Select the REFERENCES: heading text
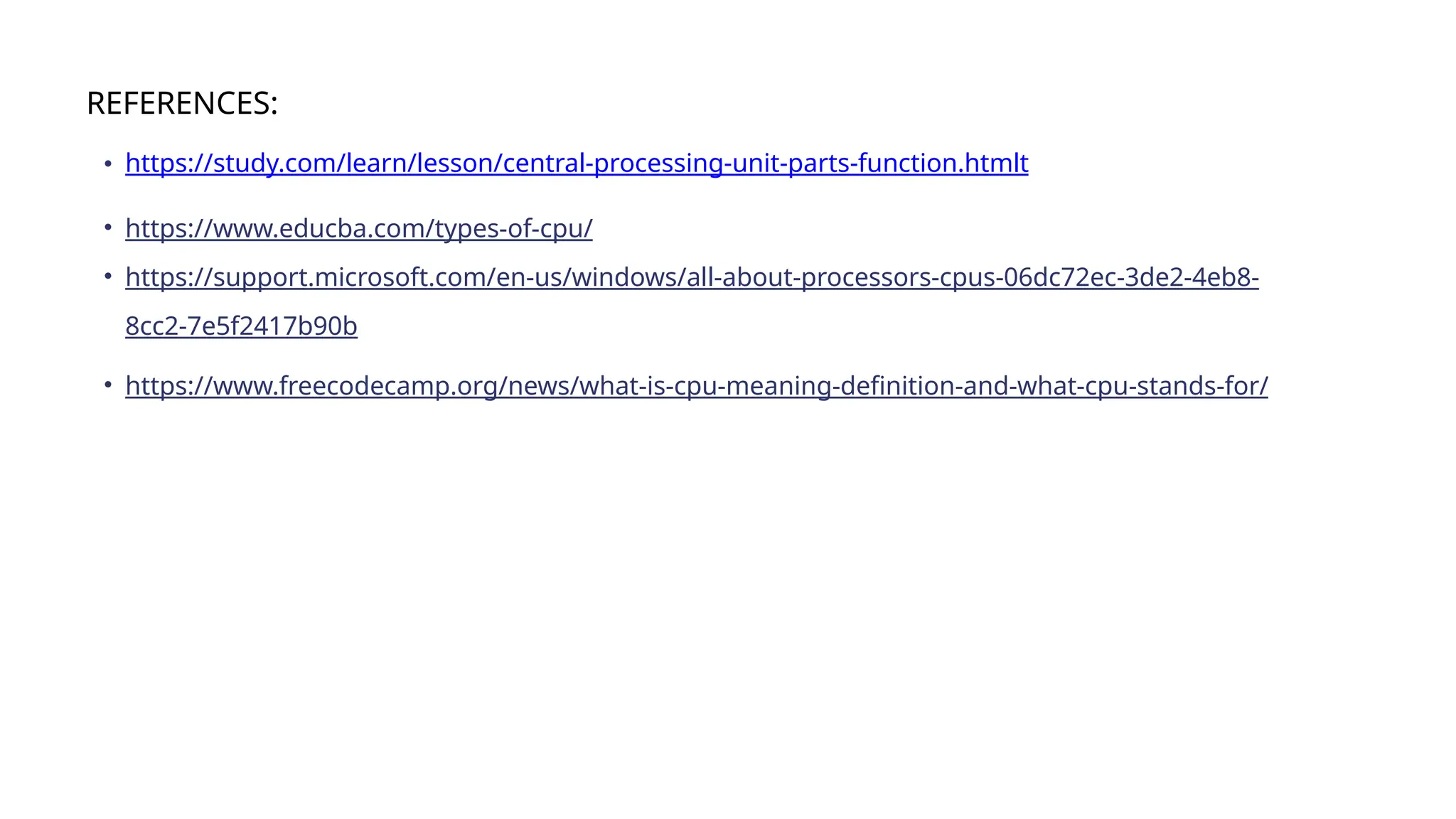 182,103
